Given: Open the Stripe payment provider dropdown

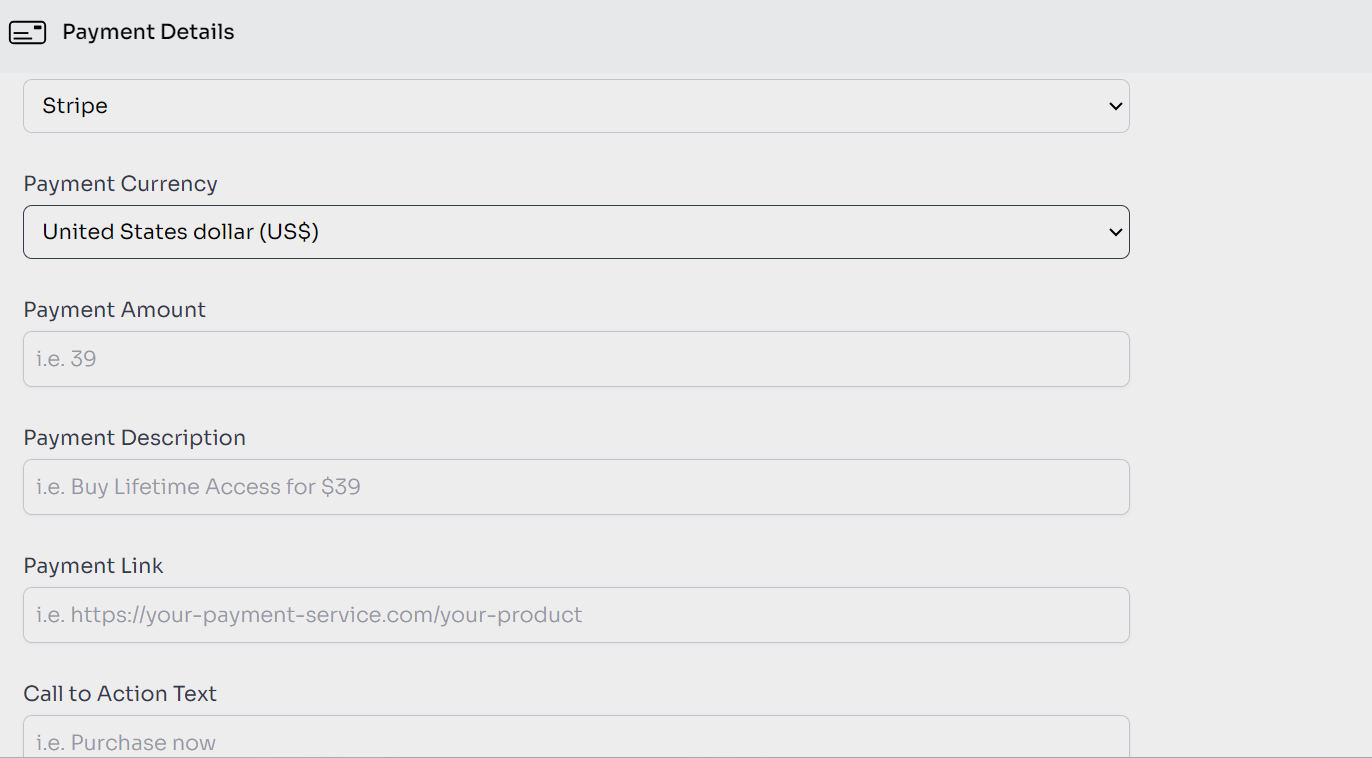Looking at the screenshot, I should (x=576, y=106).
